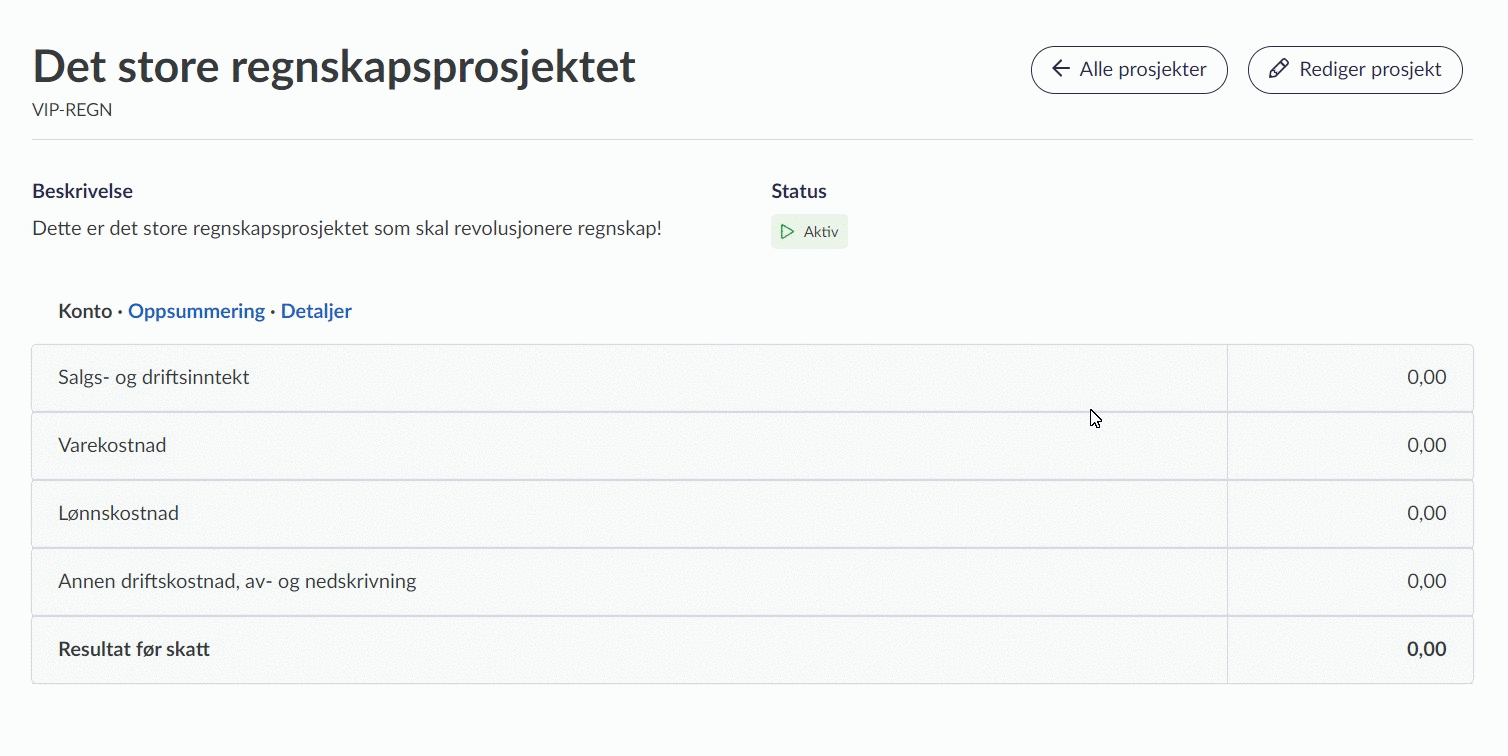Click the Resultat før skatt row label
This screenshot has width=1508, height=756.
pos(134,649)
